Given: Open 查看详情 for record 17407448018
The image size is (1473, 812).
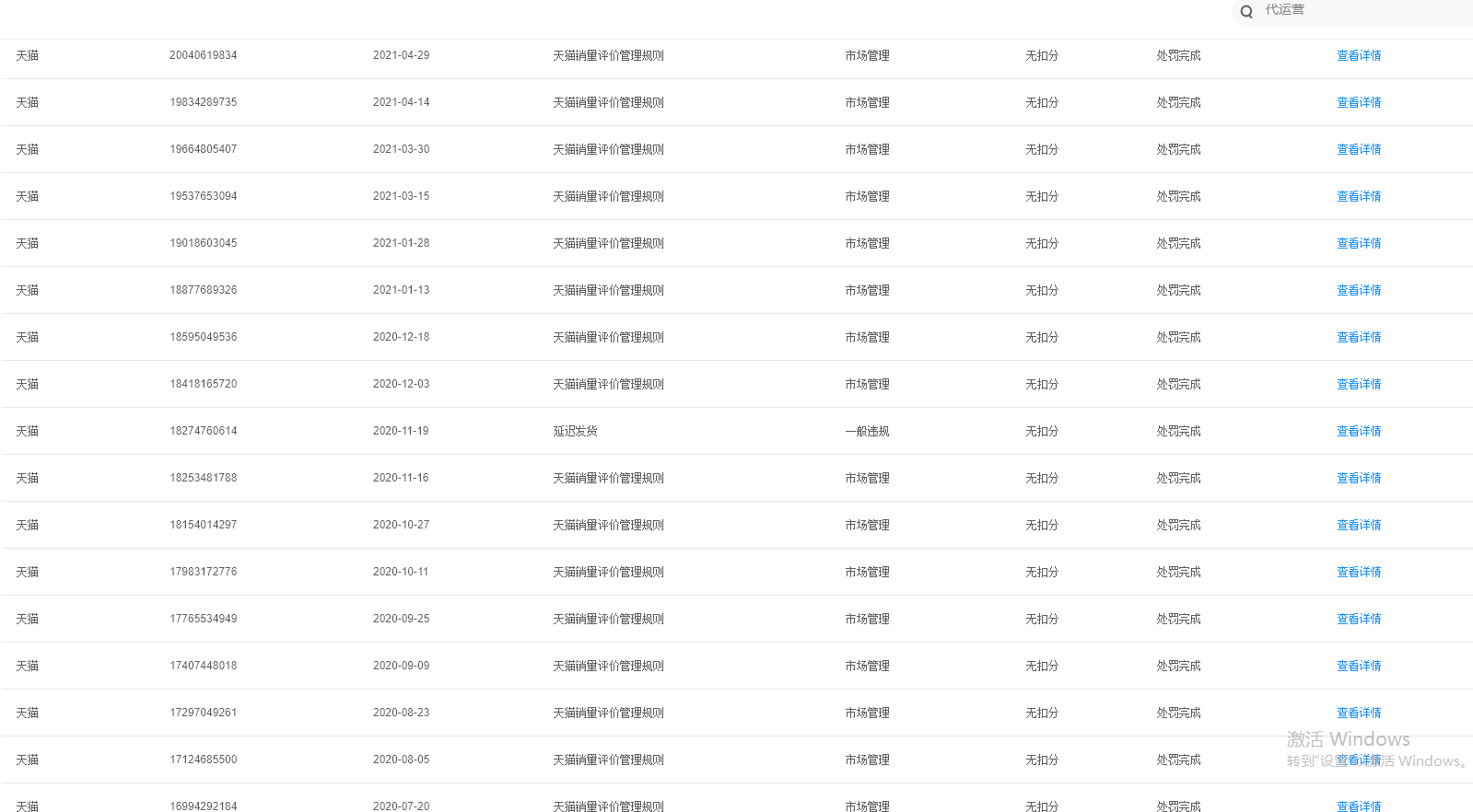Looking at the screenshot, I should (1359, 666).
